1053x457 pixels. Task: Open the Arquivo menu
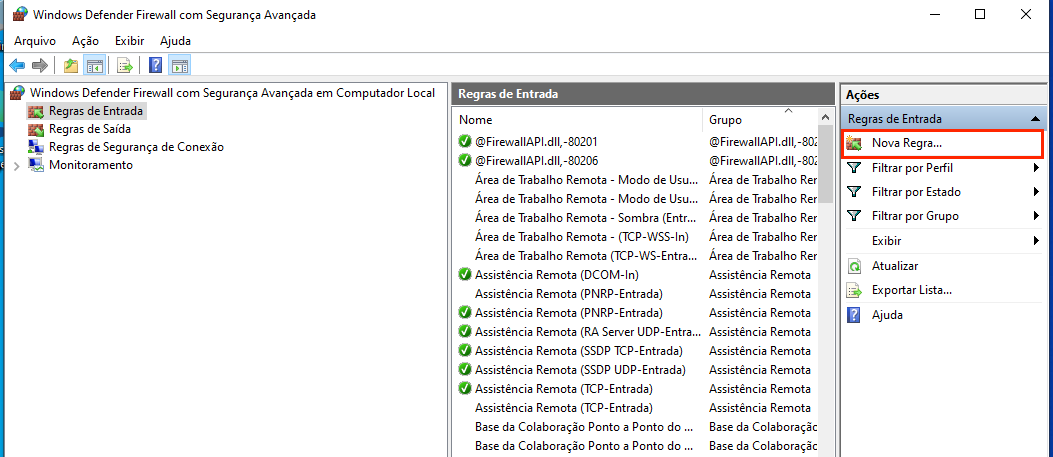click(x=35, y=41)
